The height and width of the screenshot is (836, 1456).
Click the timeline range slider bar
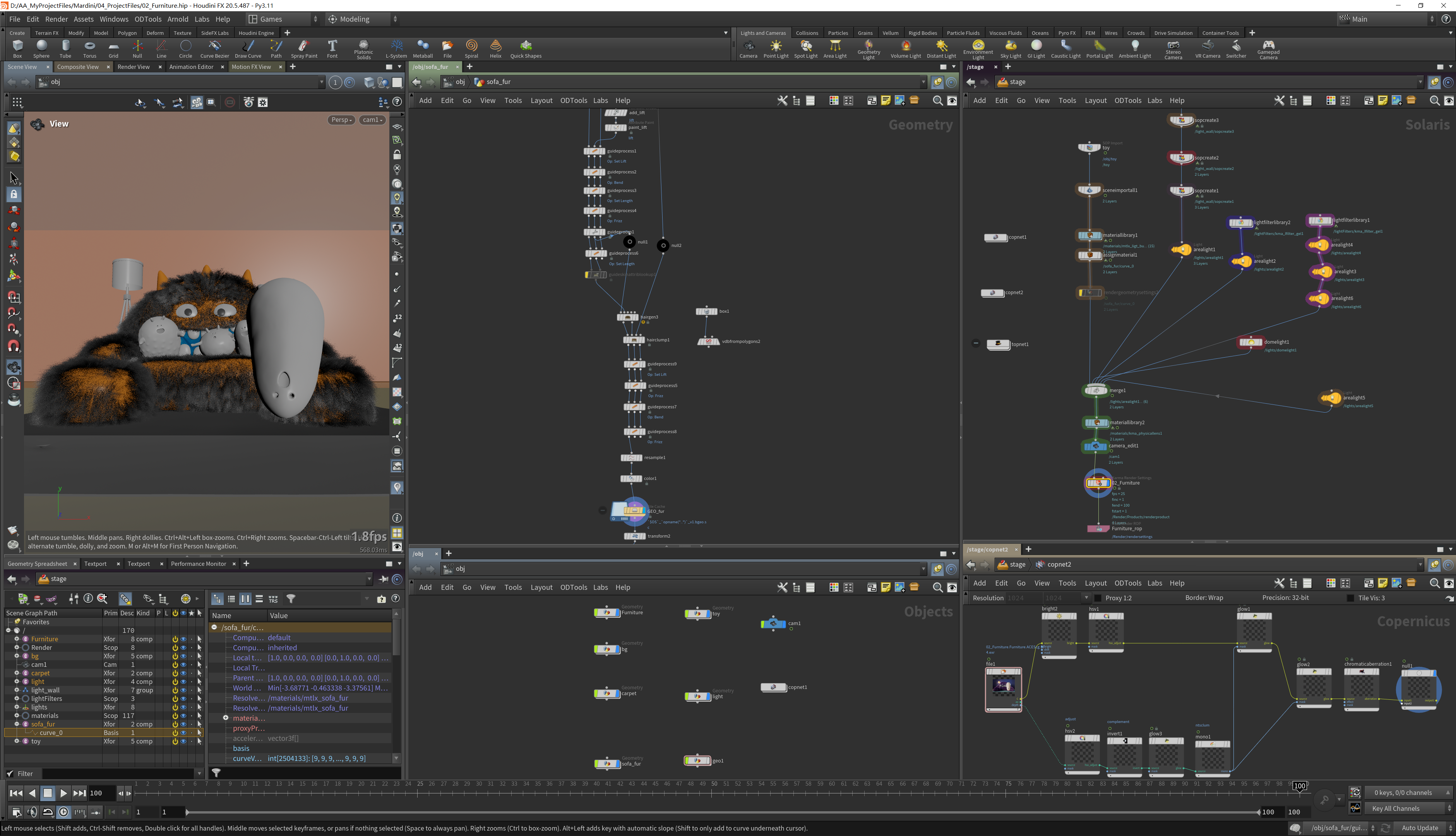[722, 812]
